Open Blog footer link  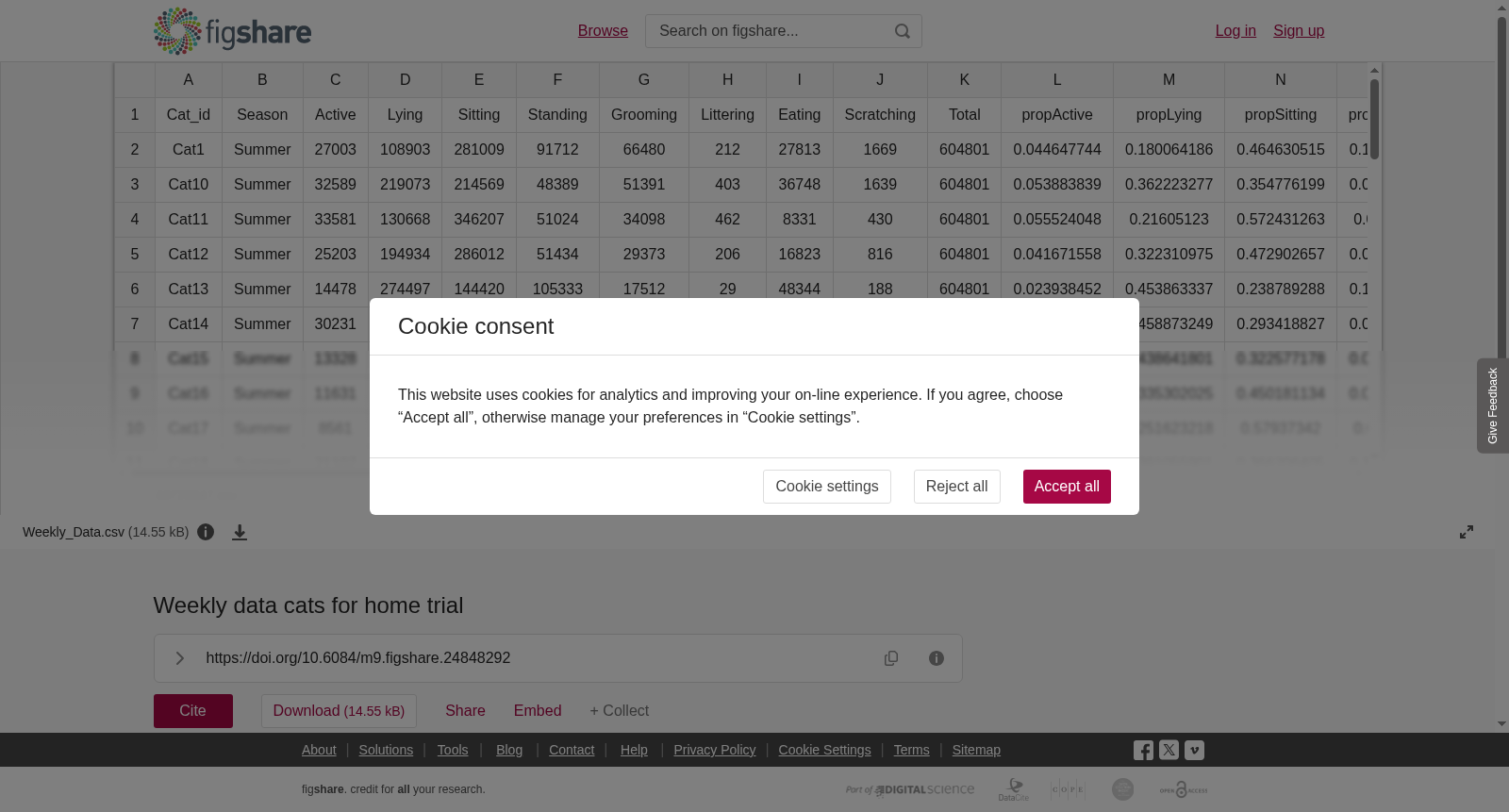pos(509,750)
